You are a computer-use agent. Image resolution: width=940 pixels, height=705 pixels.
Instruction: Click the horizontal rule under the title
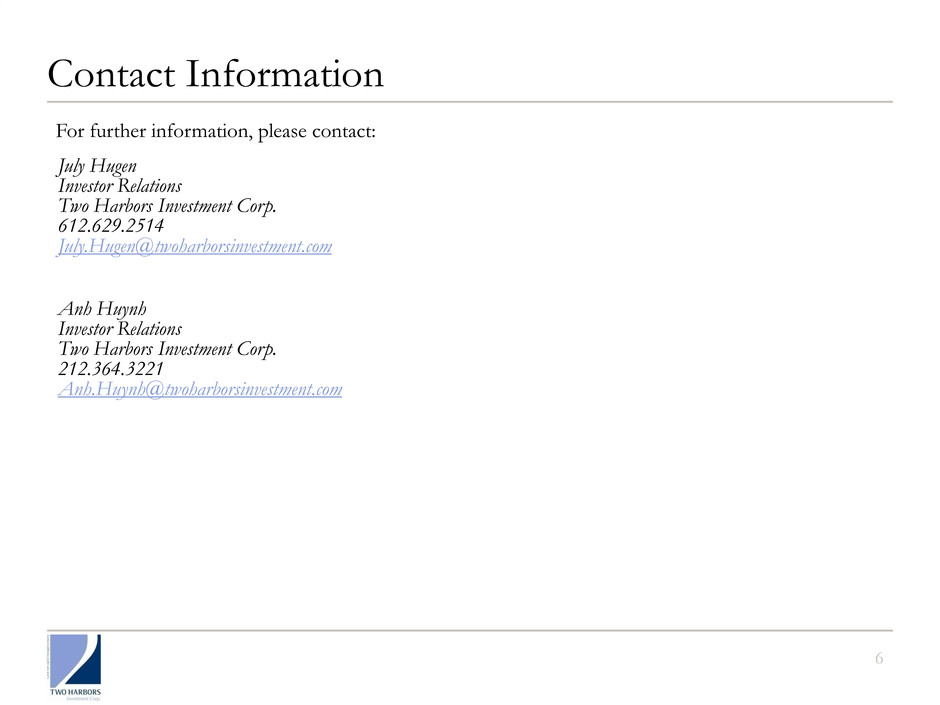click(470, 102)
